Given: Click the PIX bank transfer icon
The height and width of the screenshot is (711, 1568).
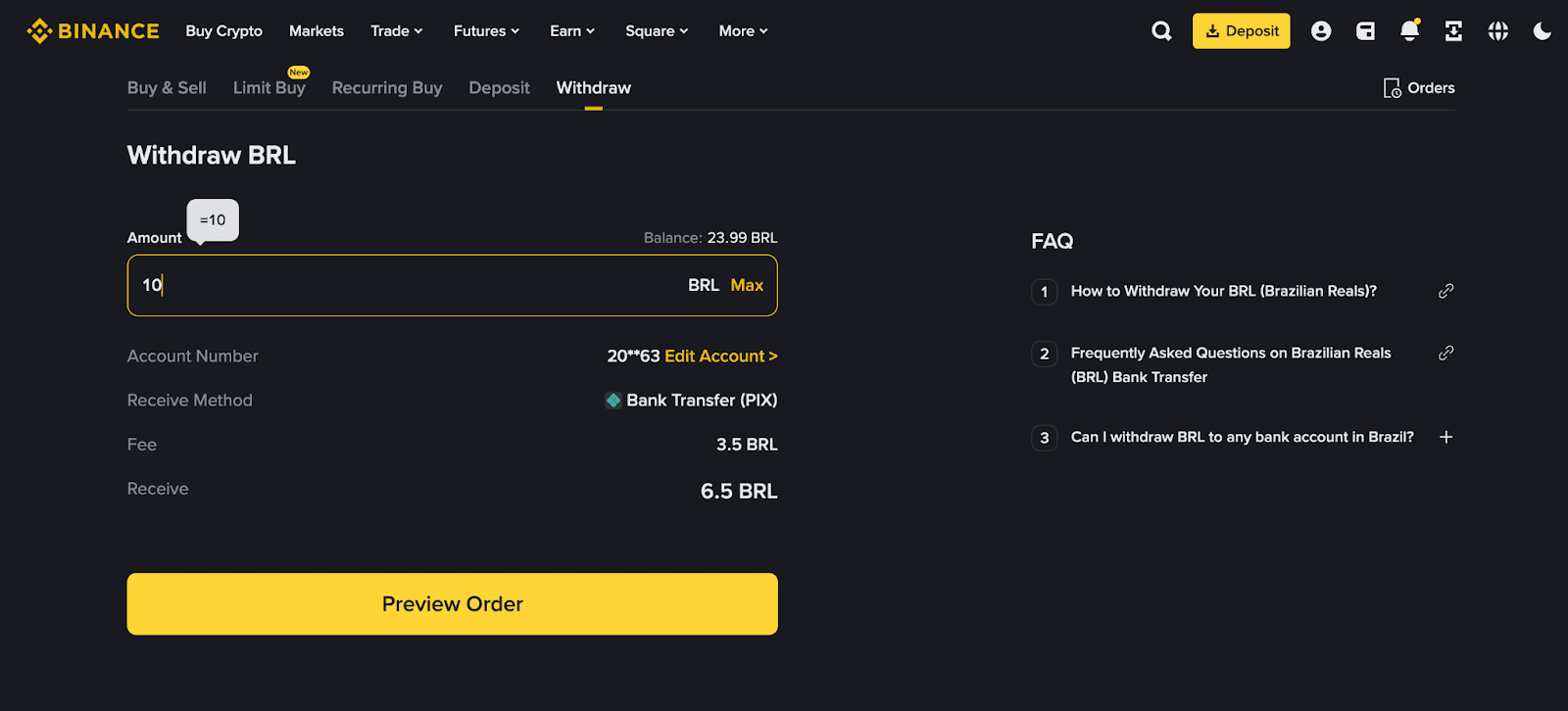Looking at the screenshot, I should pos(613,401).
